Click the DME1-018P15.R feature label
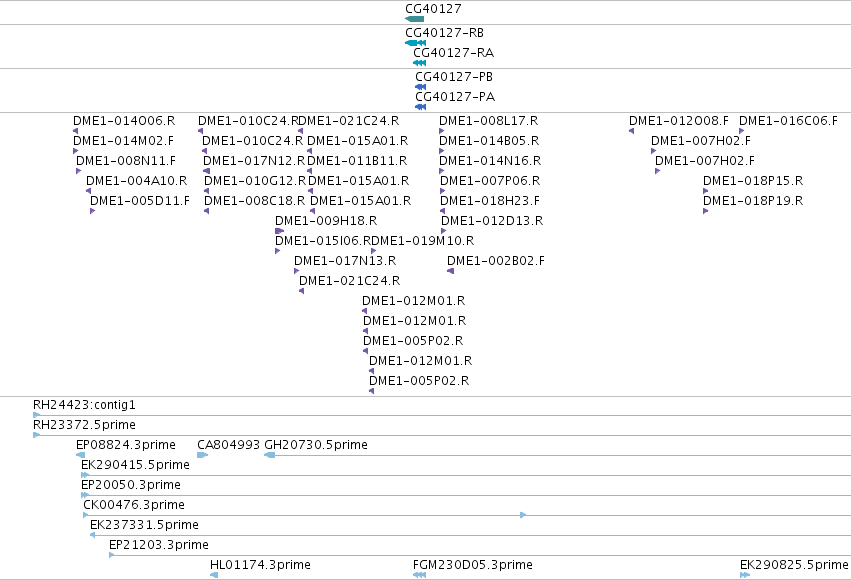Image resolution: width=851 pixels, height=580 pixels. (753, 181)
